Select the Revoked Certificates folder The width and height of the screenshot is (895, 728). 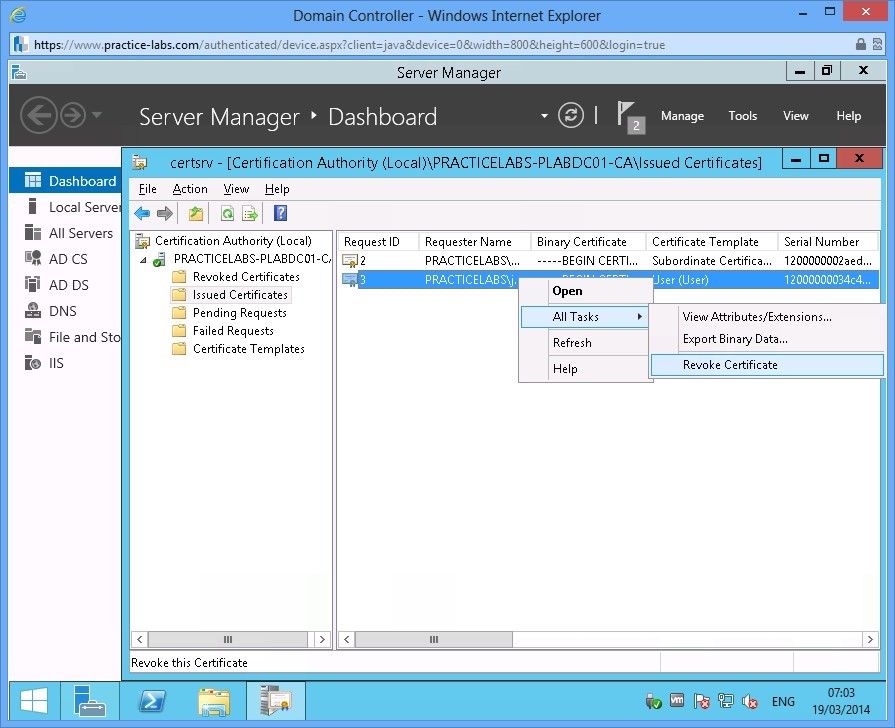tap(245, 277)
